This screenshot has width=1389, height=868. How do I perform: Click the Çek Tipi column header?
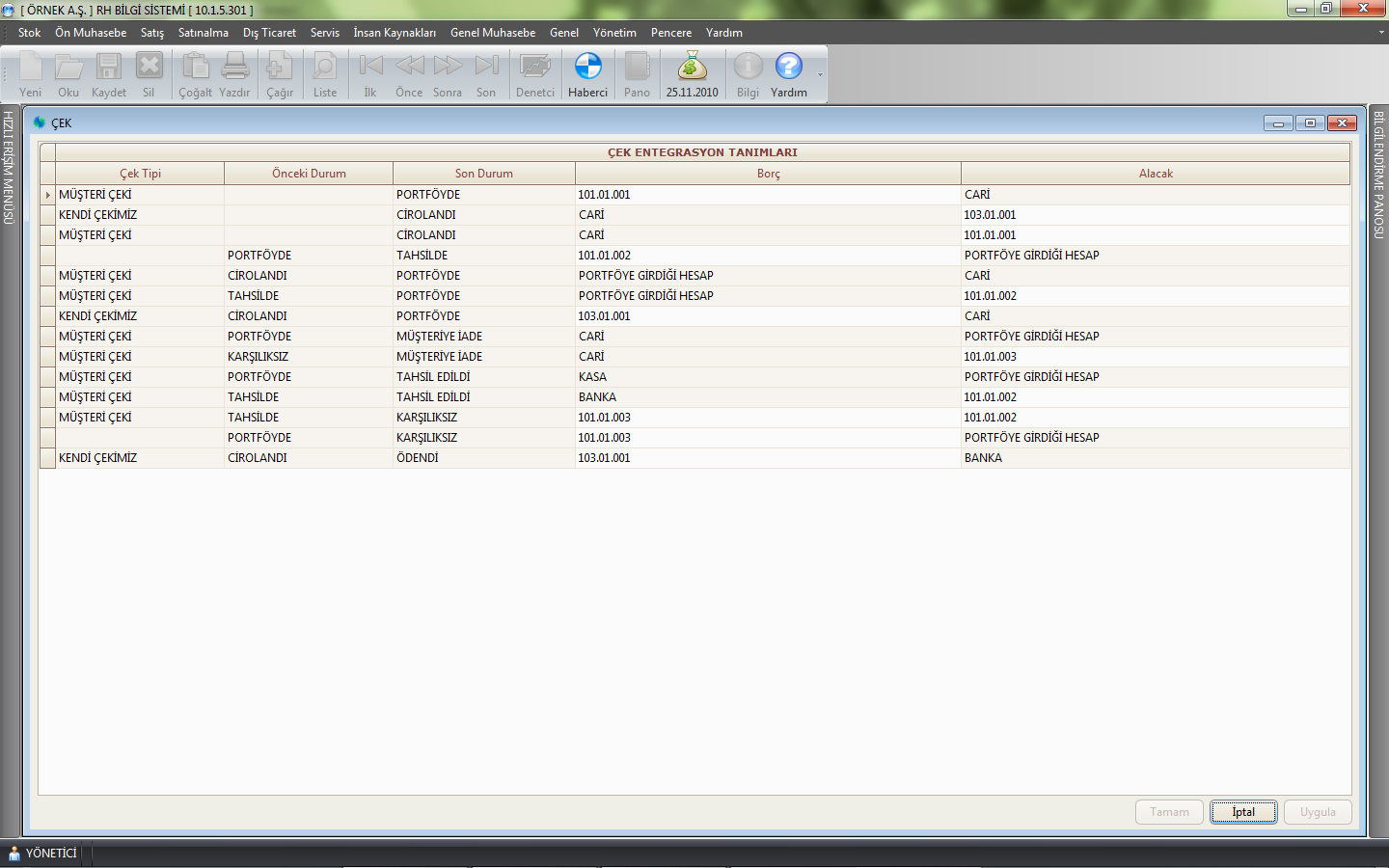coord(140,174)
